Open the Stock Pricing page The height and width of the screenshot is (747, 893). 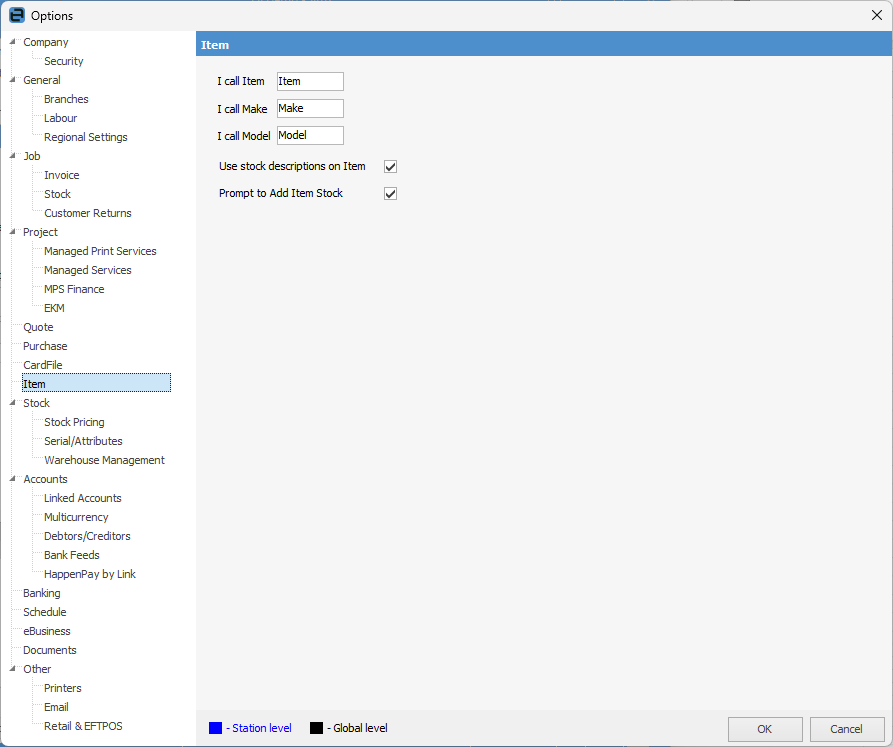click(74, 422)
